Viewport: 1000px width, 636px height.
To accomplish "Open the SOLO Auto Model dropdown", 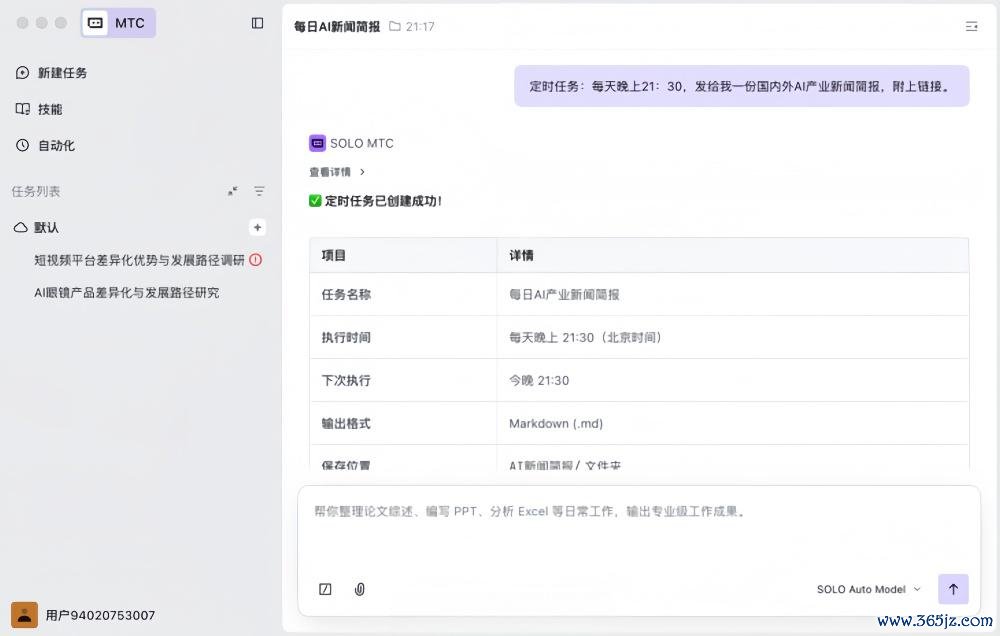I will [869, 589].
